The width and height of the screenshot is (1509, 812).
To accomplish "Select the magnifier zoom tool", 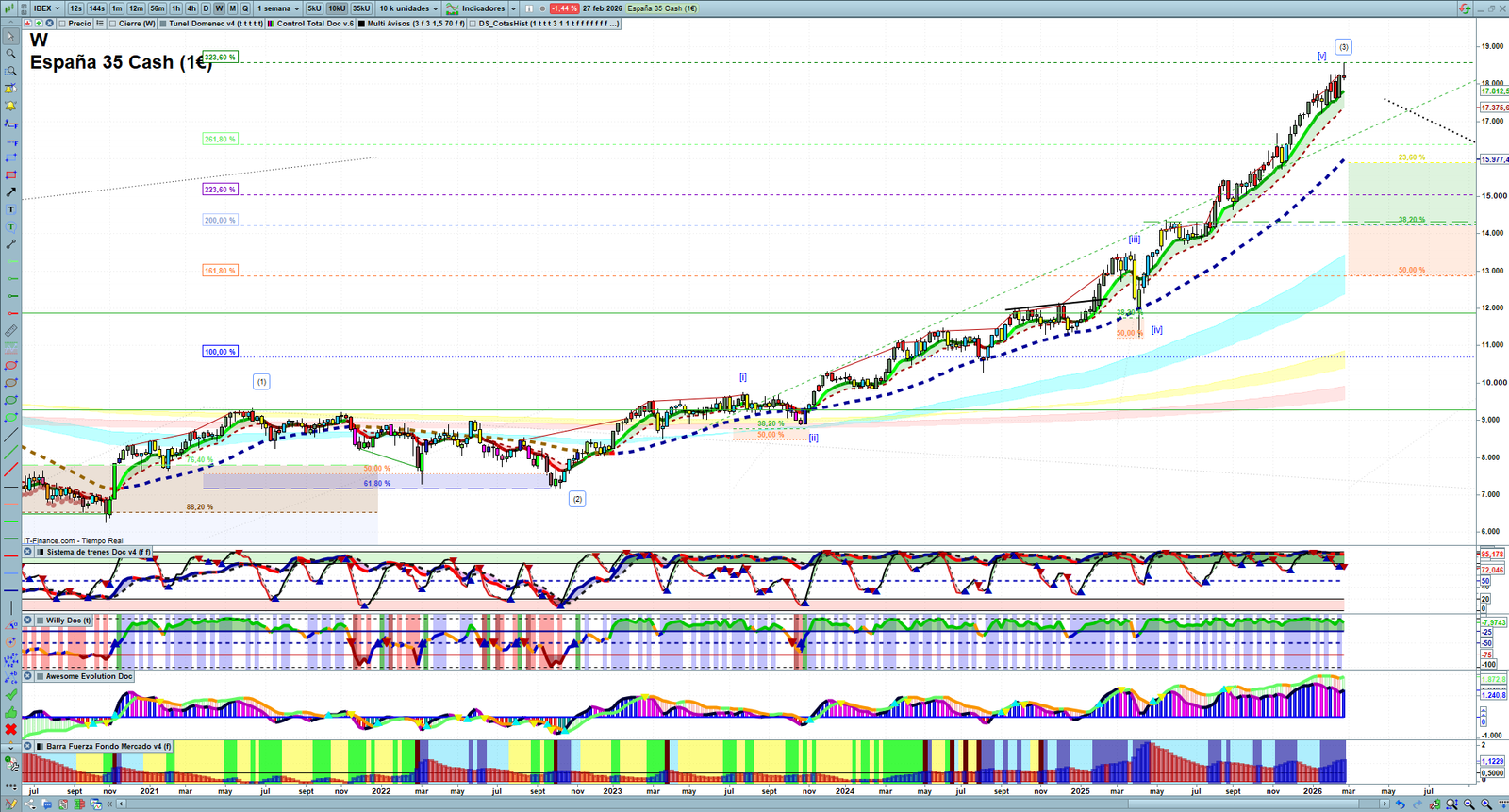I will pos(11,54).
